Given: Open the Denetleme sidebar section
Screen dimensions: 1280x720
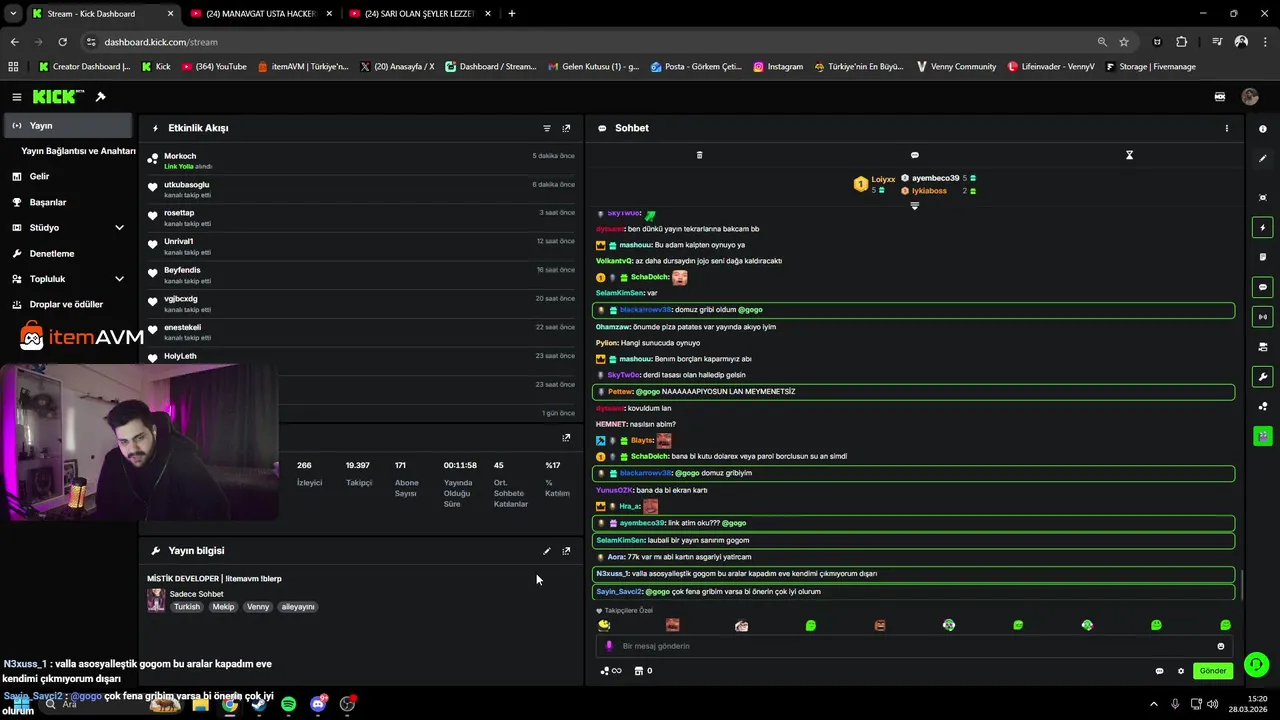Looking at the screenshot, I should (x=67, y=254).
